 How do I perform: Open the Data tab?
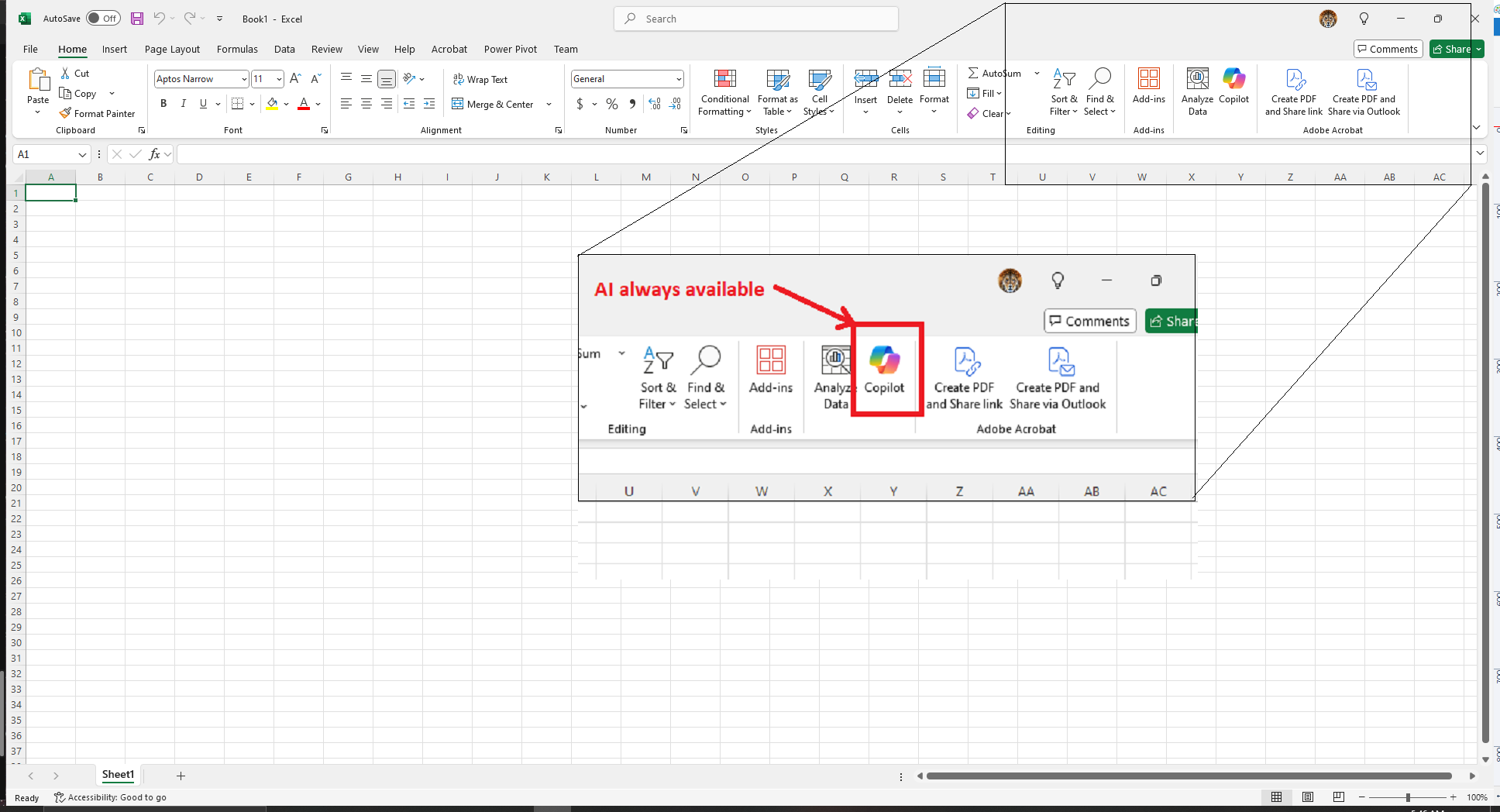(284, 49)
